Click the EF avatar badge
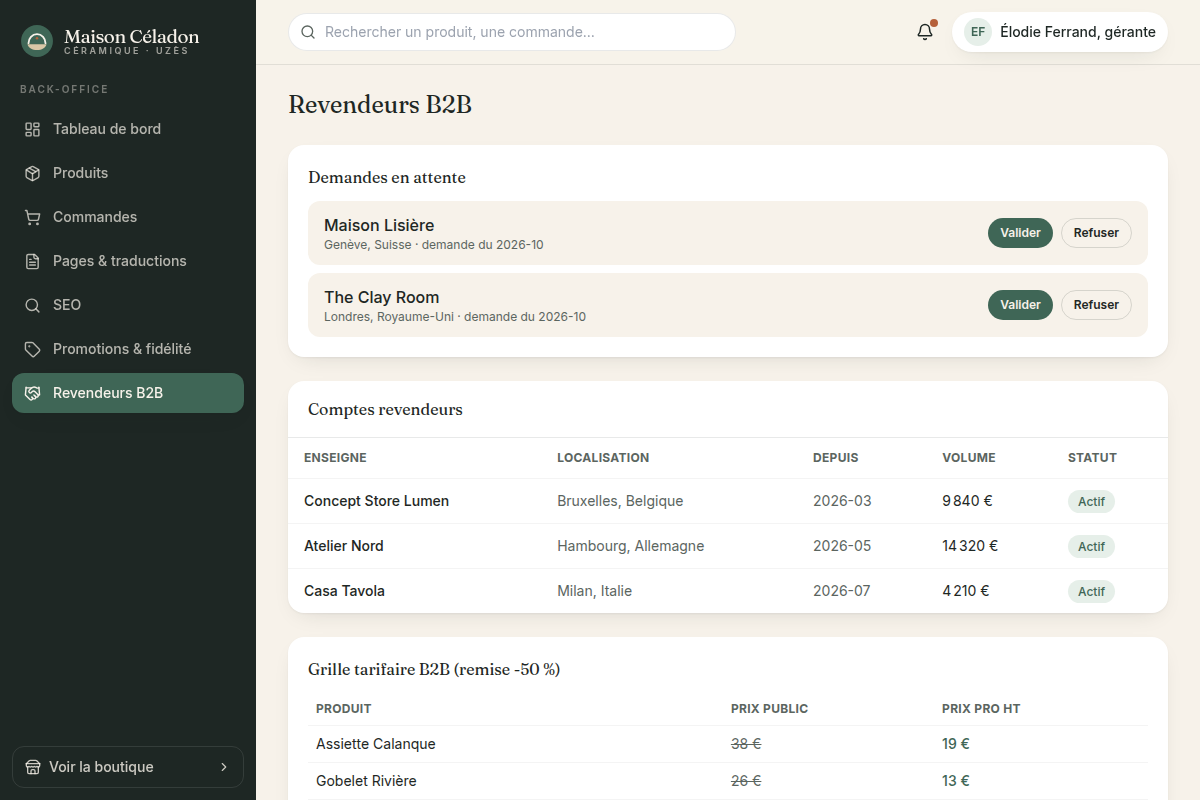The height and width of the screenshot is (800, 1200). click(978, 32)
